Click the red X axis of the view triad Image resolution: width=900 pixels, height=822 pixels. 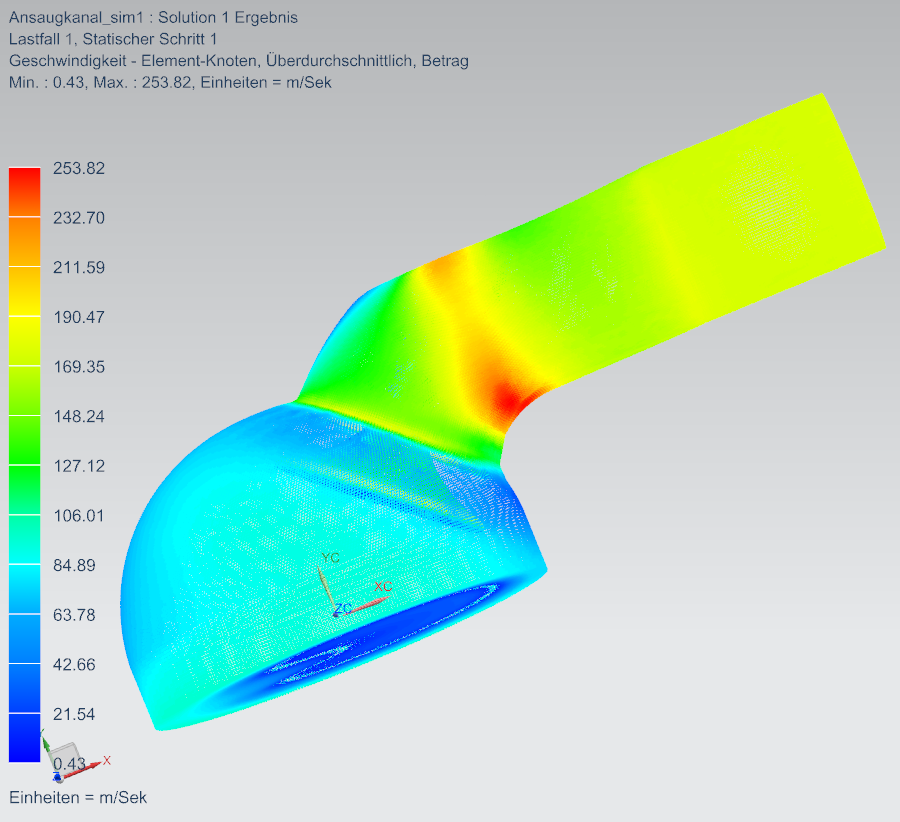96,763
